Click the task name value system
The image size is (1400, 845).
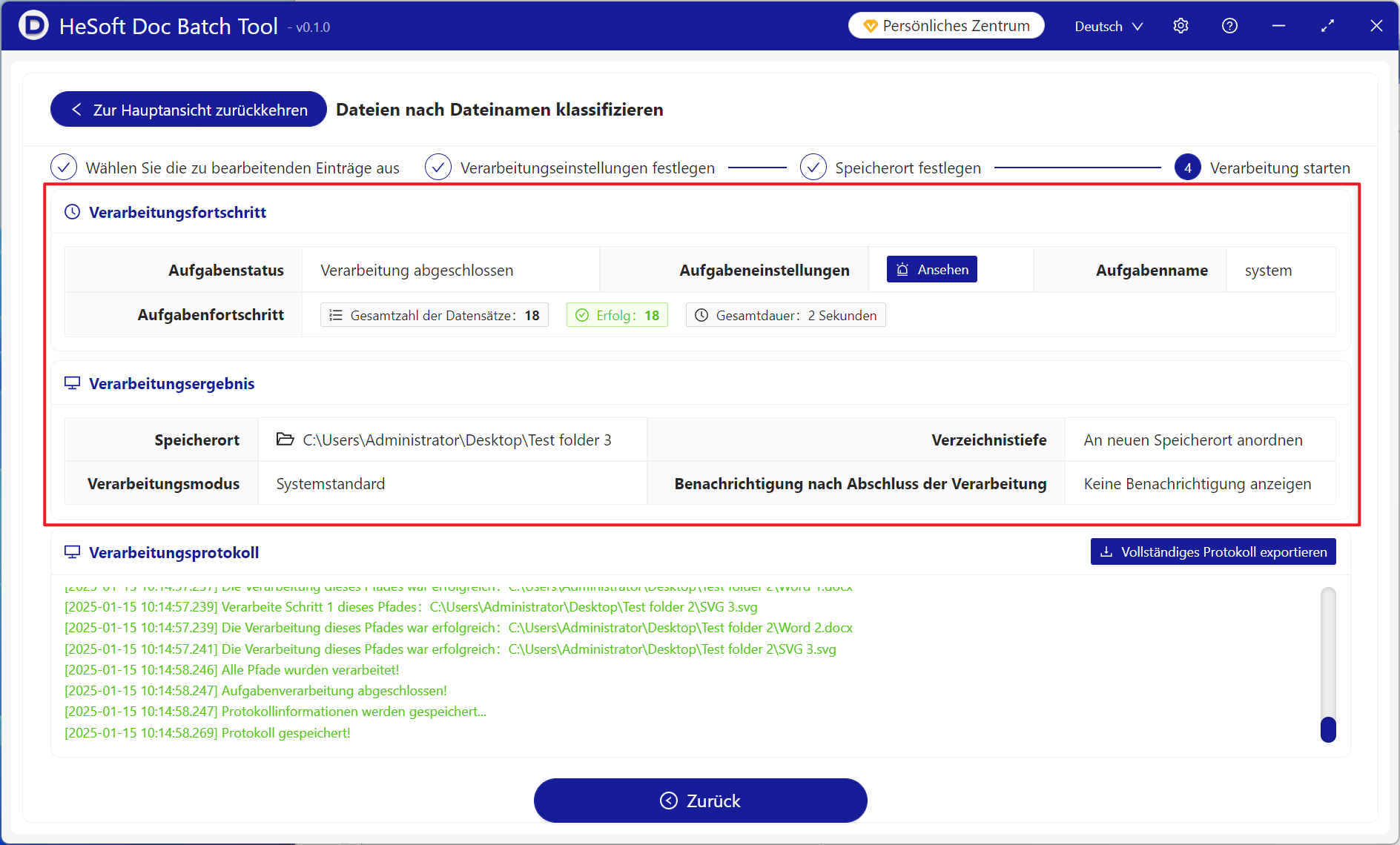point(1268,271)
